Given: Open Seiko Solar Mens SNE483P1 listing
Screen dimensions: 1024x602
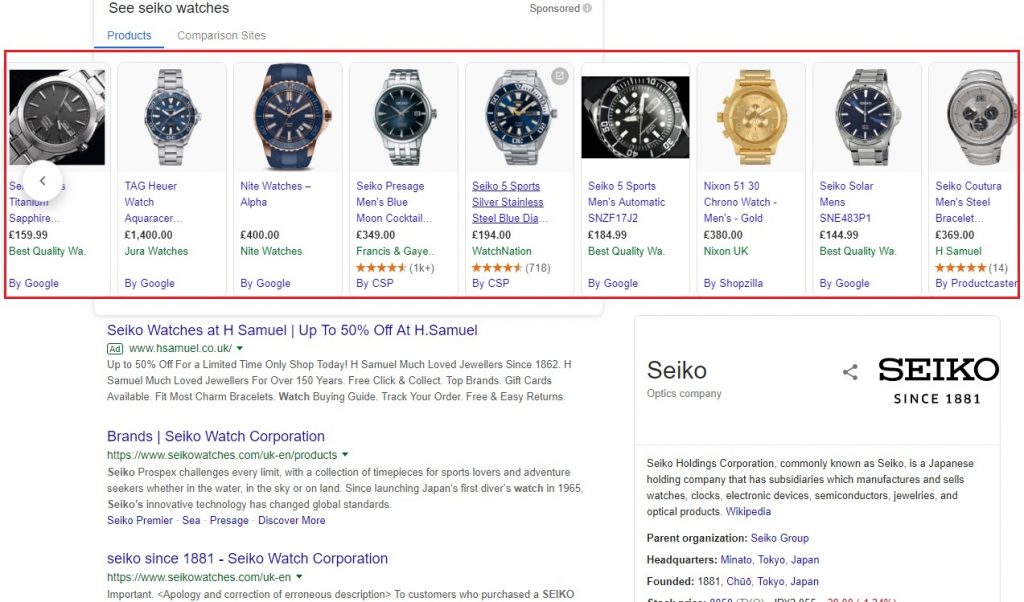Looking at the screenshot, I should (x=846, y=202).
